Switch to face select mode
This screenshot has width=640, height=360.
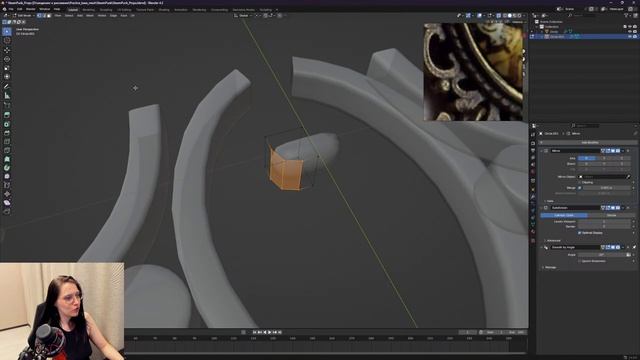pyautogui.click(x=49, y=16)
